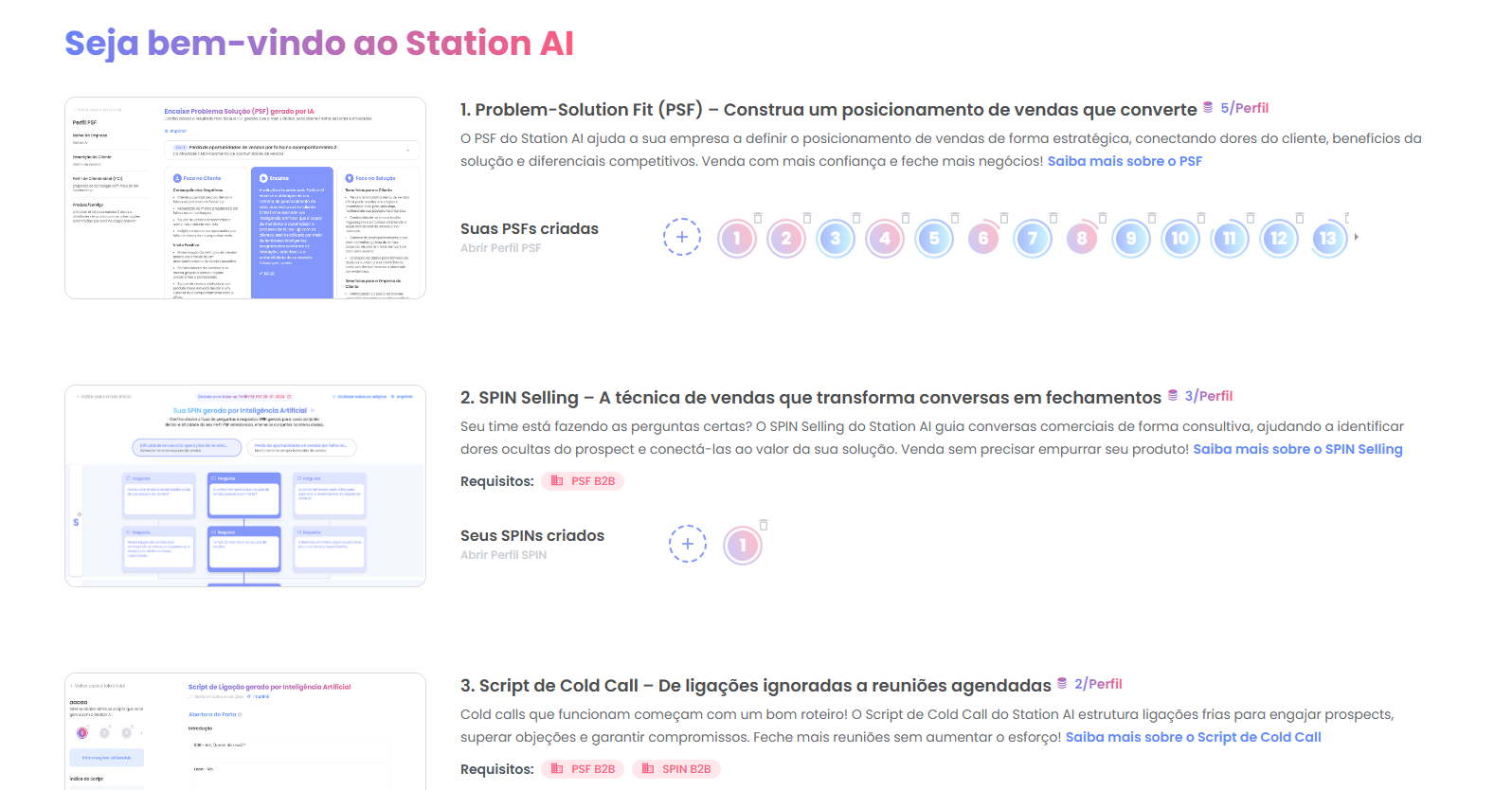This screenshot has width=1512, height=790.
Task: Click the 'Abrir Perfil PSF' link
Action: pos(500,248)
